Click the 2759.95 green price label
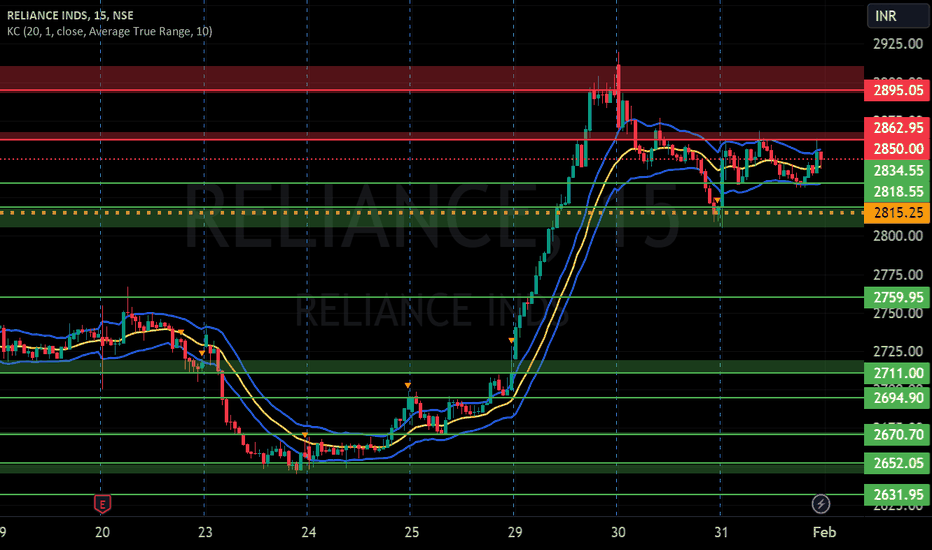 pyautogui.click(x=898, y=297)
